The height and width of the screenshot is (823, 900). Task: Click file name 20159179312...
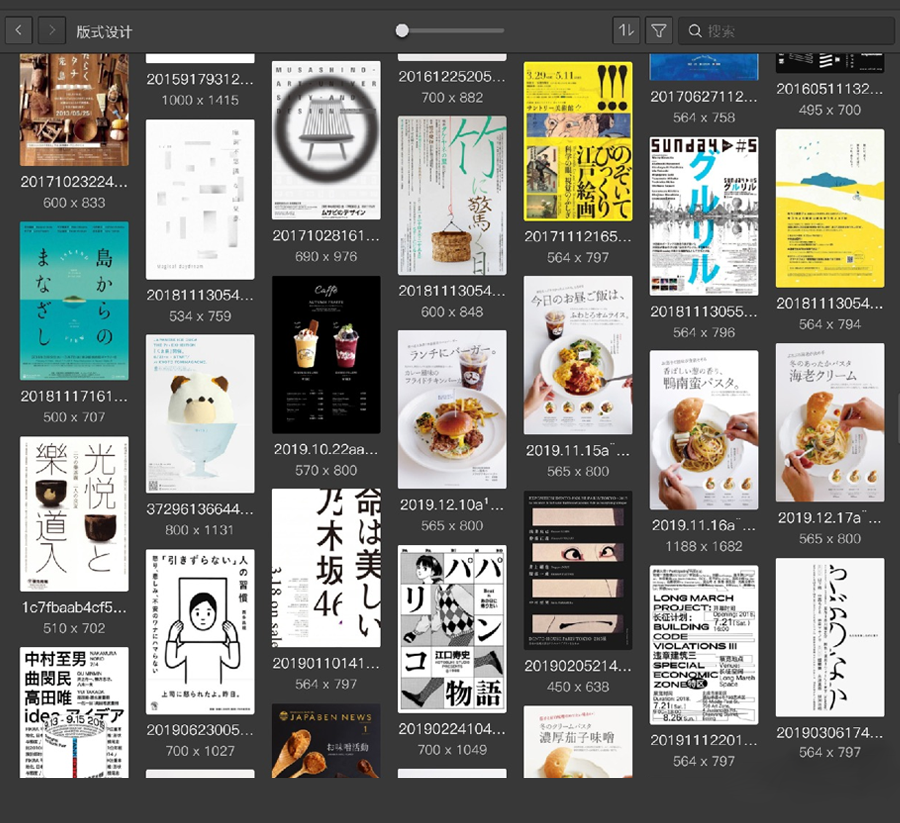pyautogui.click(x=200, y=79)
